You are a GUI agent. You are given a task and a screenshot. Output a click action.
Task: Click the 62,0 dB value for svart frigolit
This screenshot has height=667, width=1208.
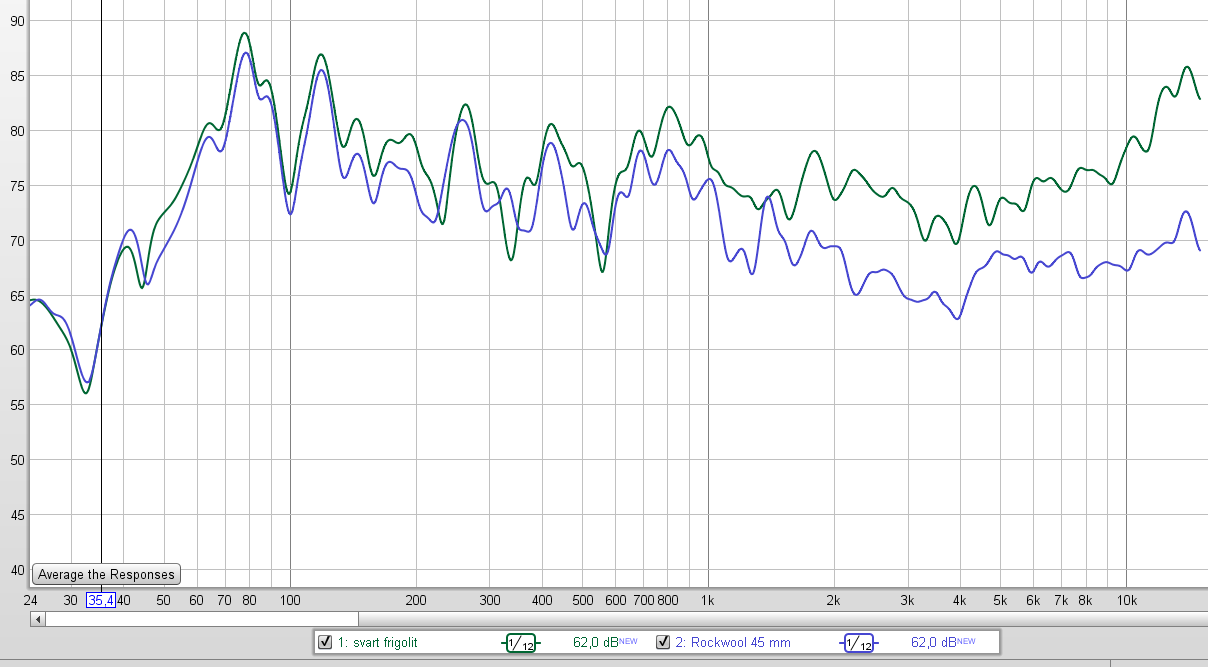[595, 643]
